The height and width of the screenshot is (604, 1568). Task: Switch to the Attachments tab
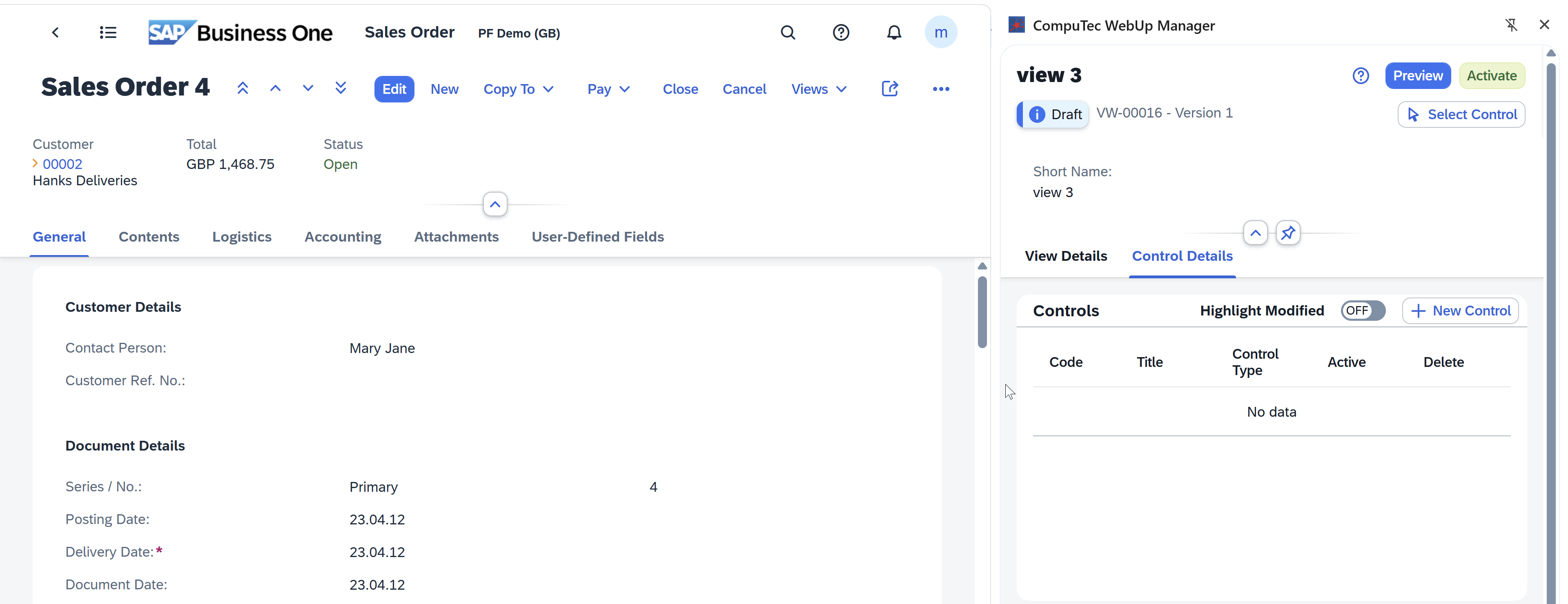(457, 237)
